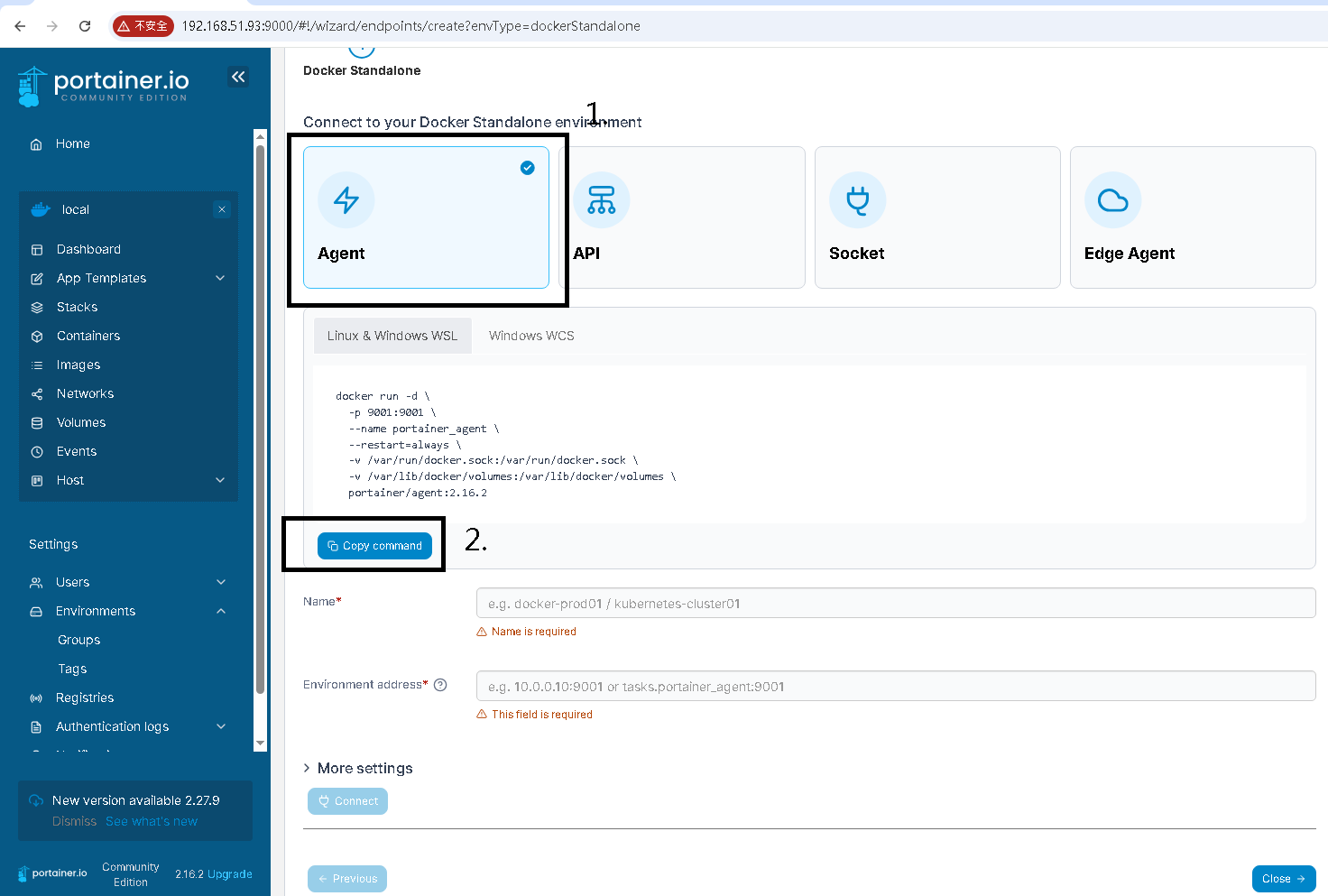Viewport: 1328px width, 896px height.
Task: Click the browser forward arrow
Action: click(52, 26)
